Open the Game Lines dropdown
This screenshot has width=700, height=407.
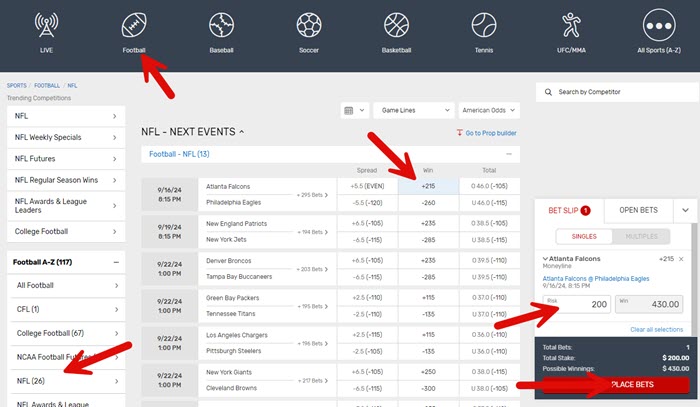(x=413, y=110)
